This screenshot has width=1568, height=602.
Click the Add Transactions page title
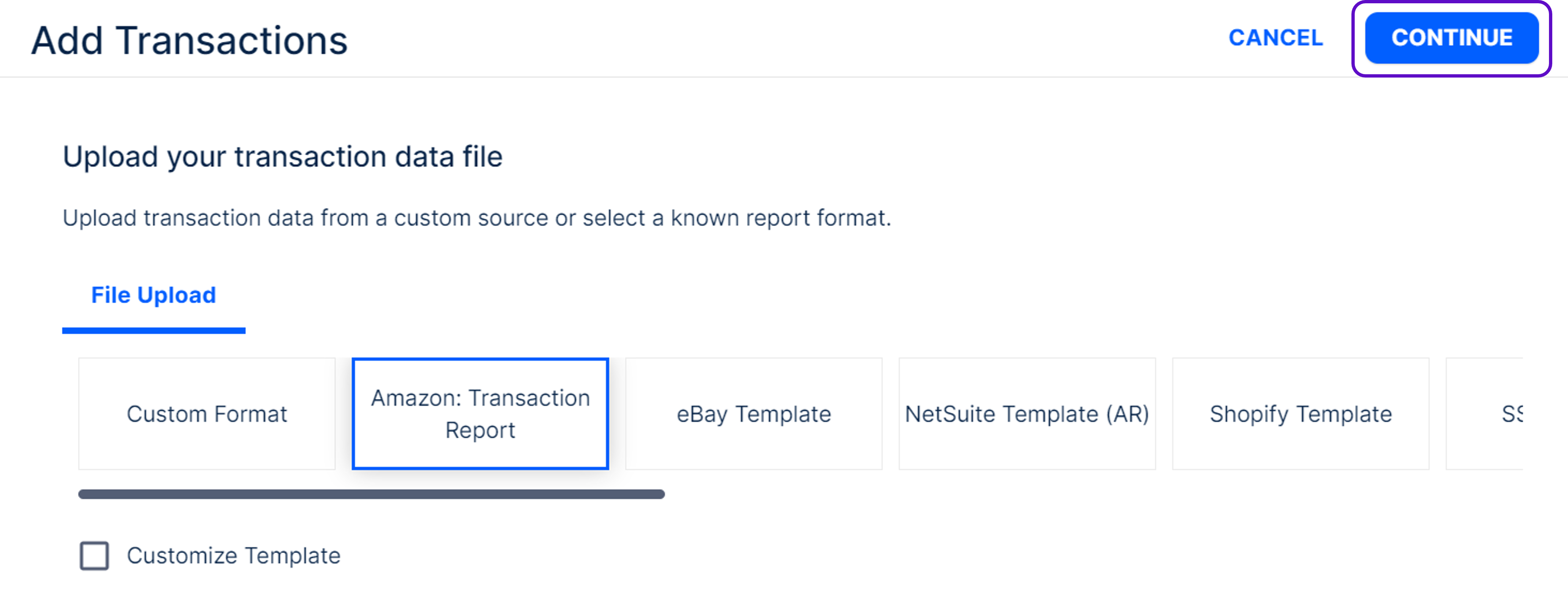(x=189, y=41)
